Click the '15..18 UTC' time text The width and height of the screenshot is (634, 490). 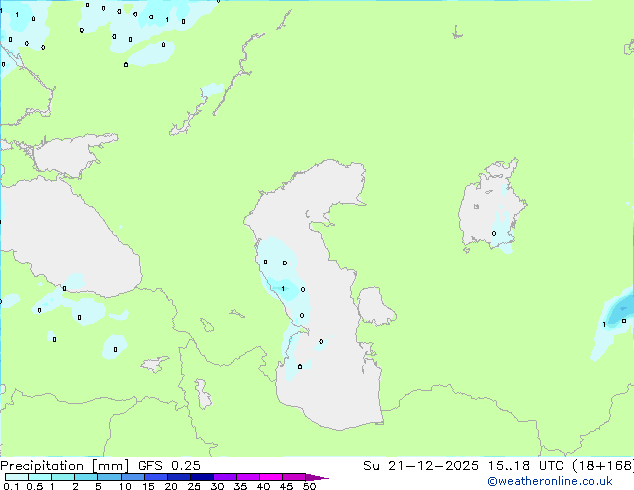525,466
